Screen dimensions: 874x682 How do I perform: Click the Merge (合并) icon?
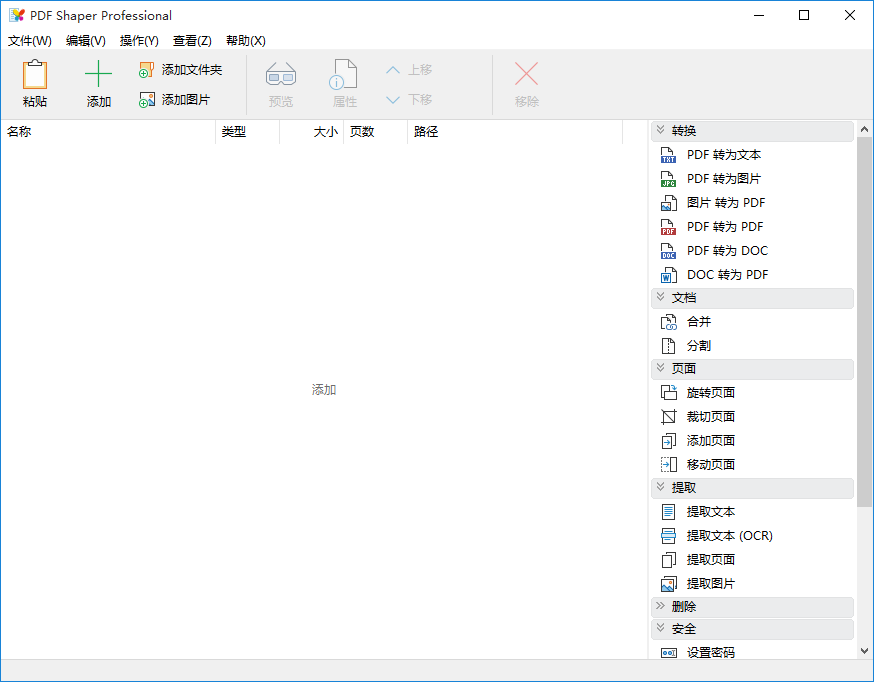click(668, 322)
